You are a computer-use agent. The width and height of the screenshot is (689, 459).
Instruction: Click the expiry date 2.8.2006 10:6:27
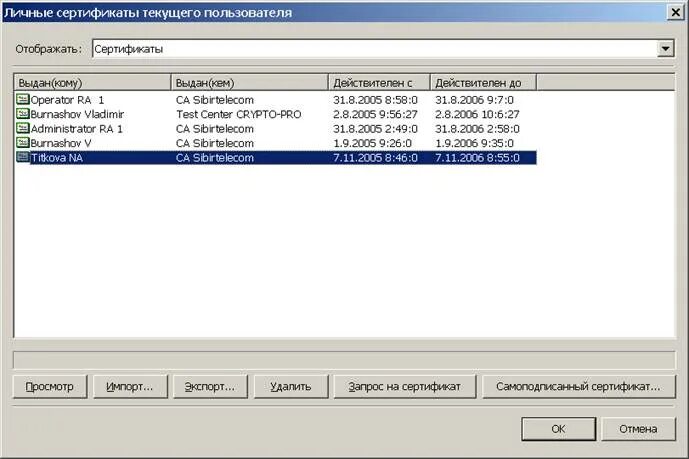click(477, 114)
